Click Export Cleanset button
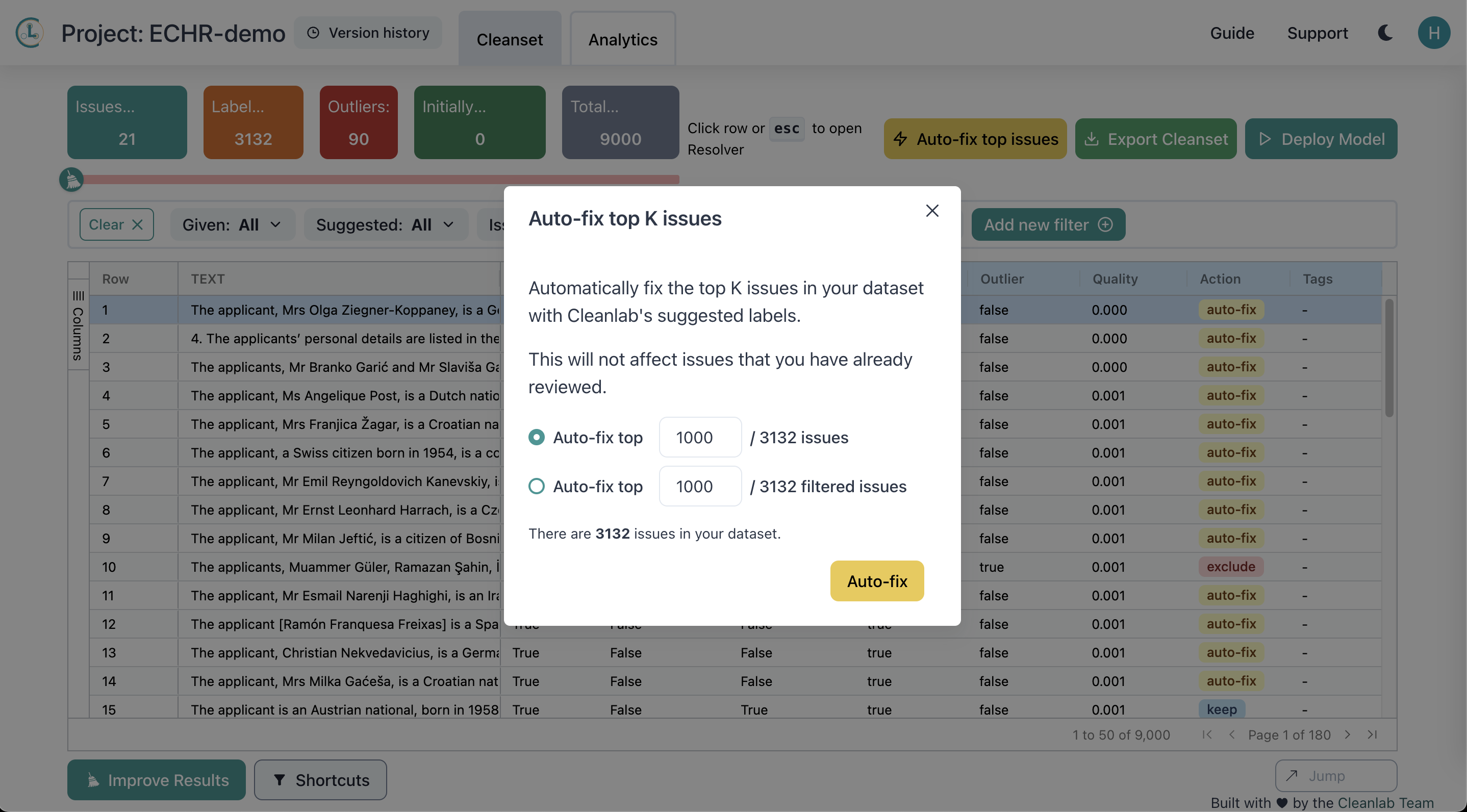1467x812 pixels. pos(1155,139)
